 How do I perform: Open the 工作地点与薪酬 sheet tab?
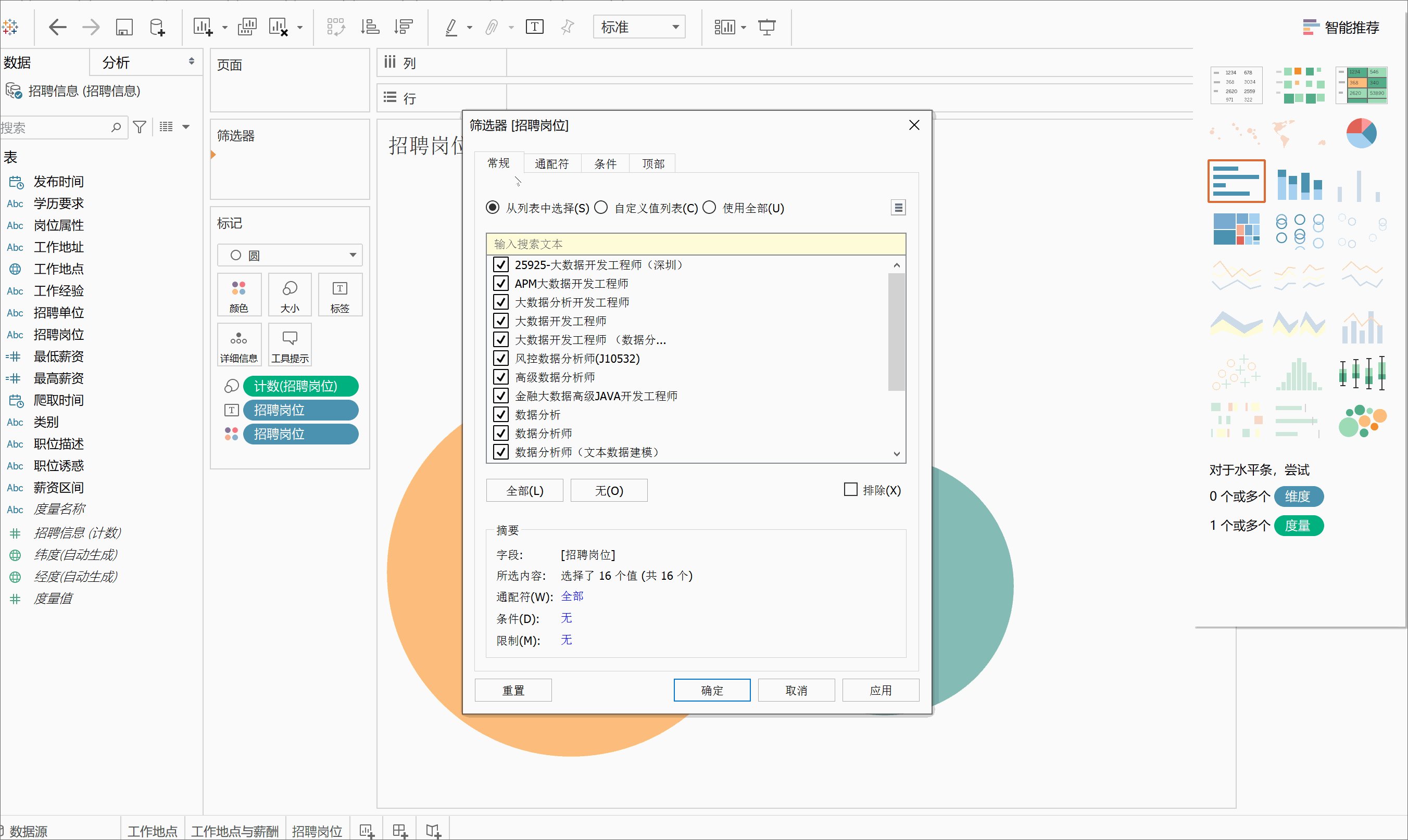coord(234,831)
